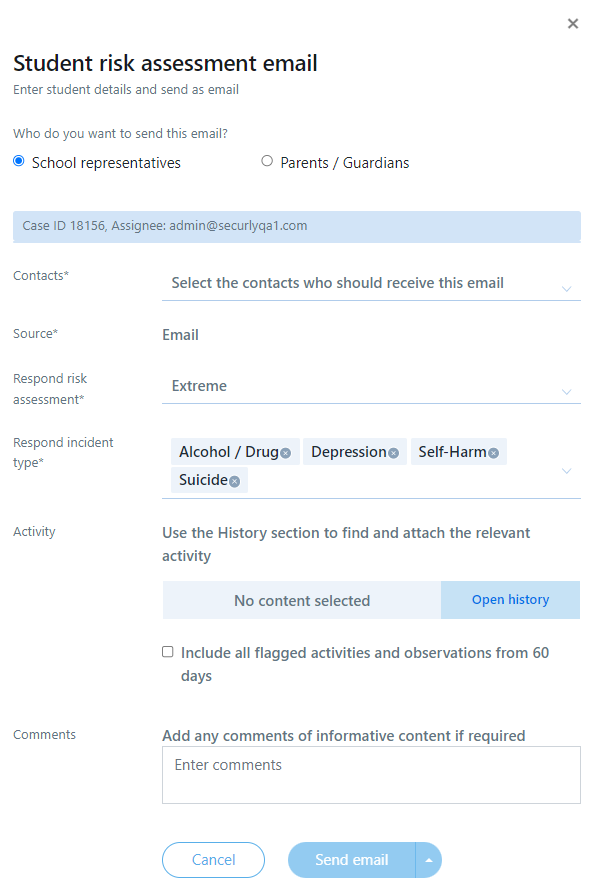Select School representatives radio option
This screenshot has height=892, width=591.
tap(19, 161)
